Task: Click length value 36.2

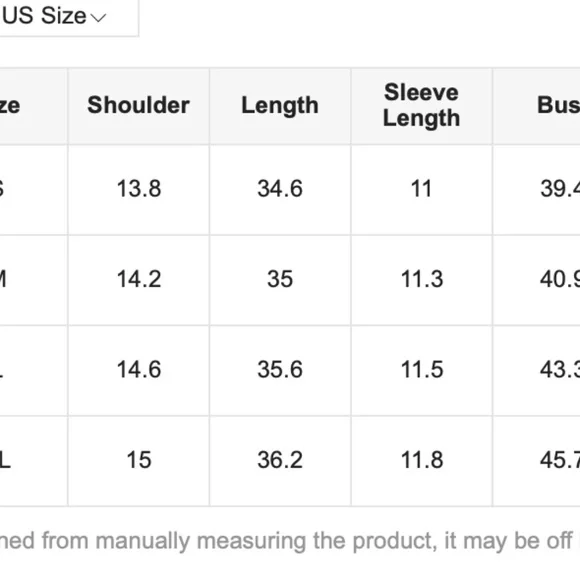Action: point(280,460)
